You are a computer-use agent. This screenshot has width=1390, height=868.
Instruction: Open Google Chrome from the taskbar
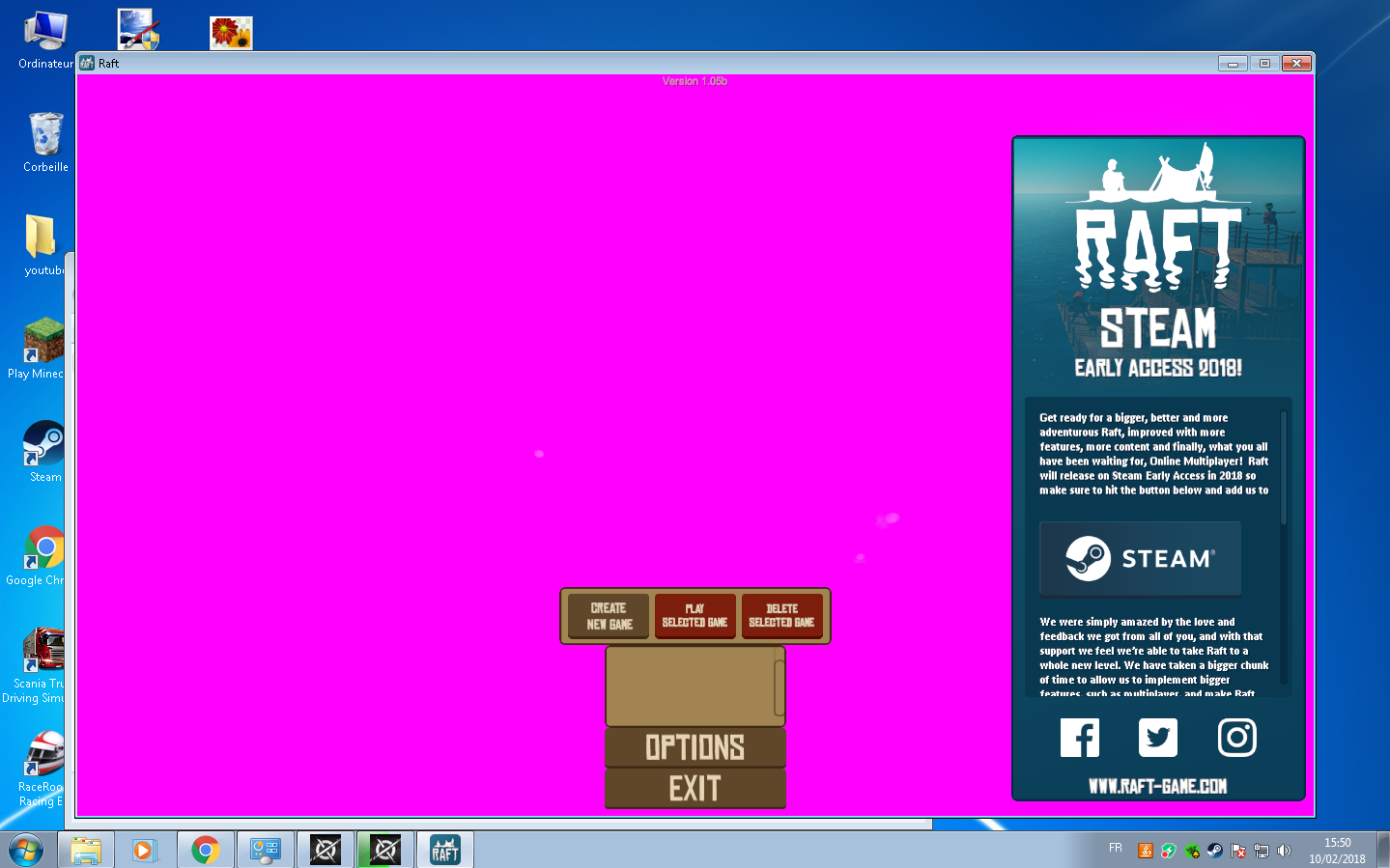[x=205, y=850]
